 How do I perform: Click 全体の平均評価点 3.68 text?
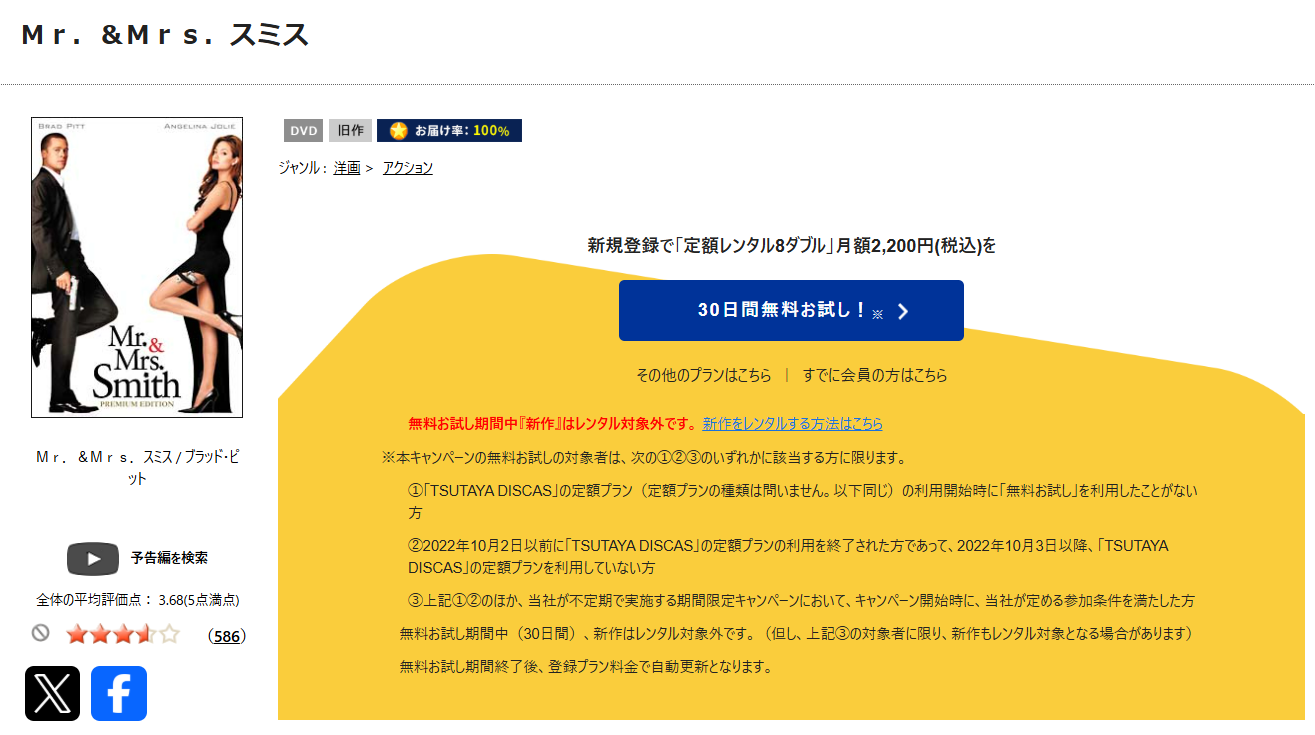click(x=138, y=600)
